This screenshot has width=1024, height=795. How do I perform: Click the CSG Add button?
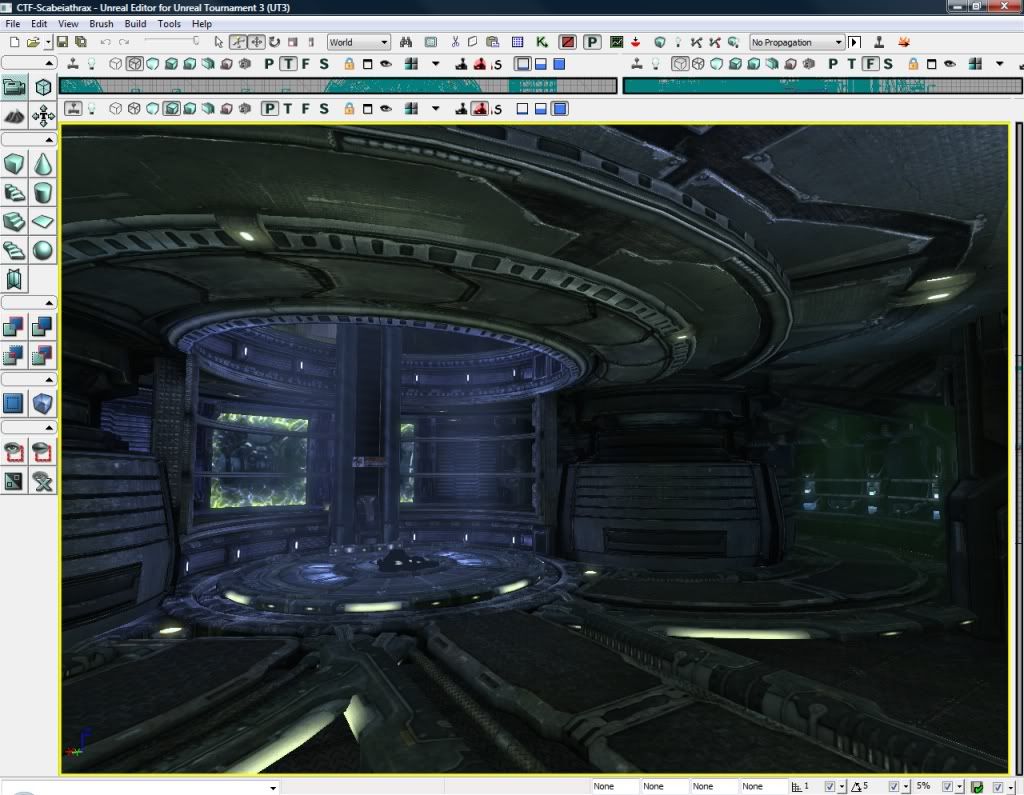[14, 326]
